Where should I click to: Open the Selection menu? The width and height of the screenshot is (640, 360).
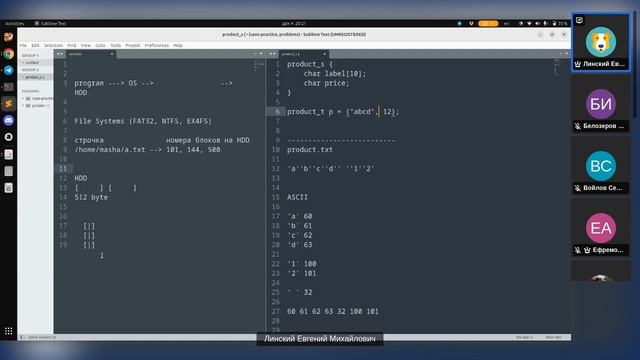click(53, 45)
